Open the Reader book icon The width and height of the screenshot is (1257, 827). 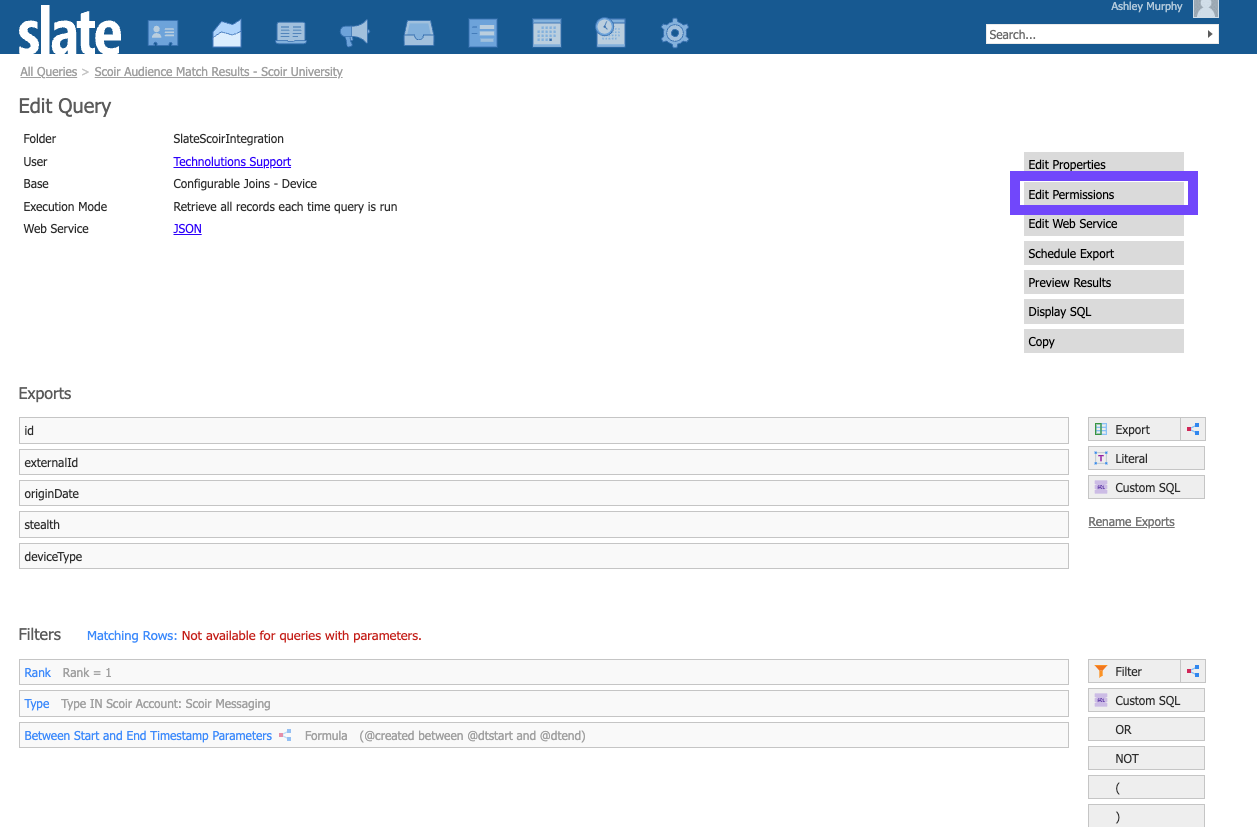tap(291, 33)
